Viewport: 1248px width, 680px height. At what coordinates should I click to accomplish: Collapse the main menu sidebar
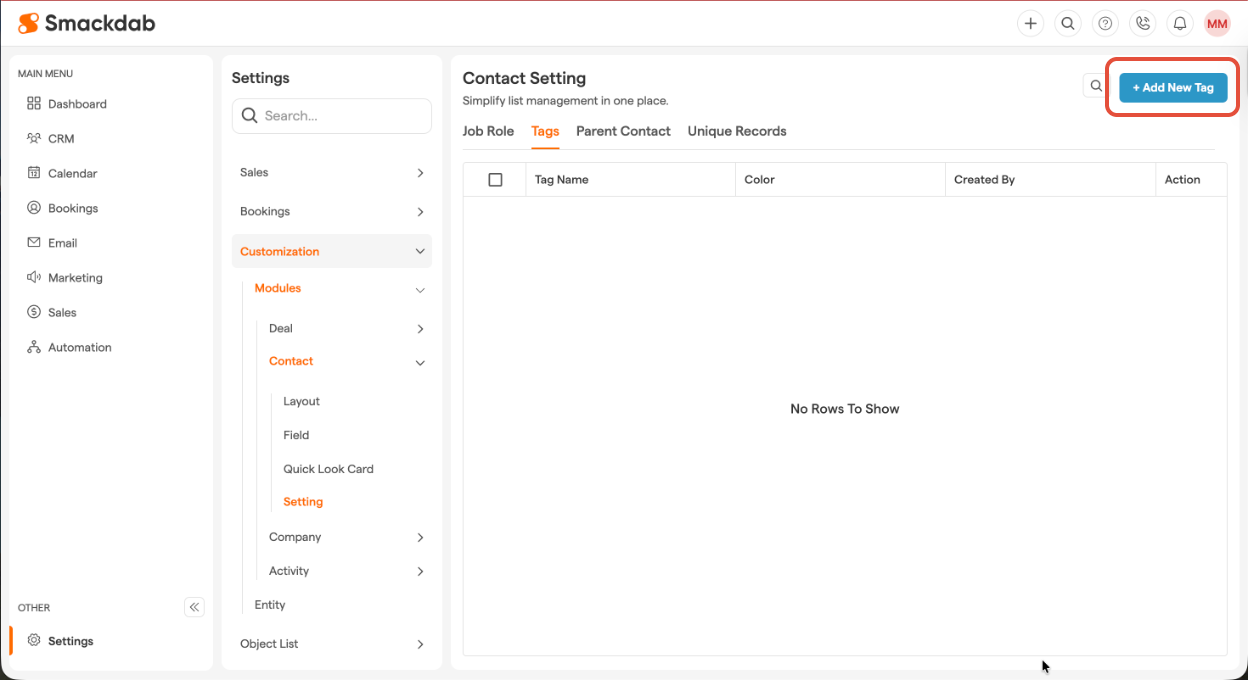(194, 607)
